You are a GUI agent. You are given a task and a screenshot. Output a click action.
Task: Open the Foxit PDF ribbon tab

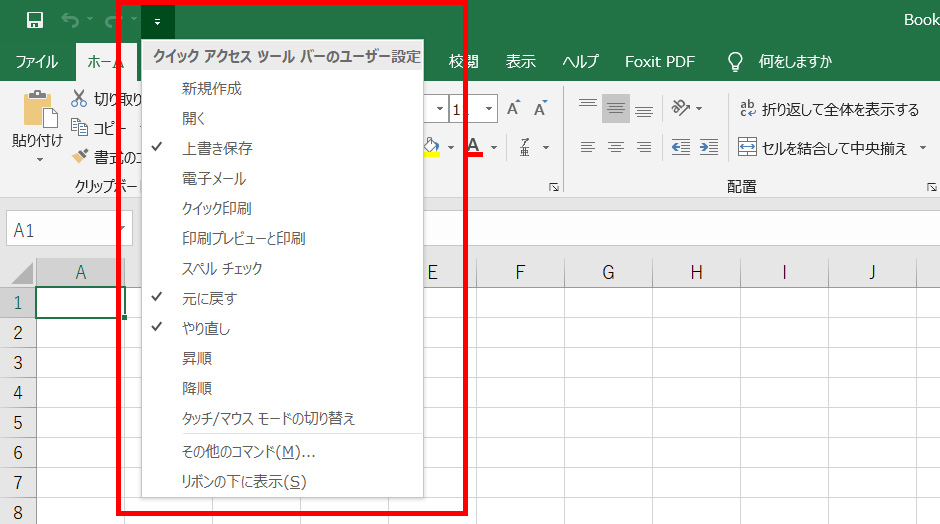660,62
